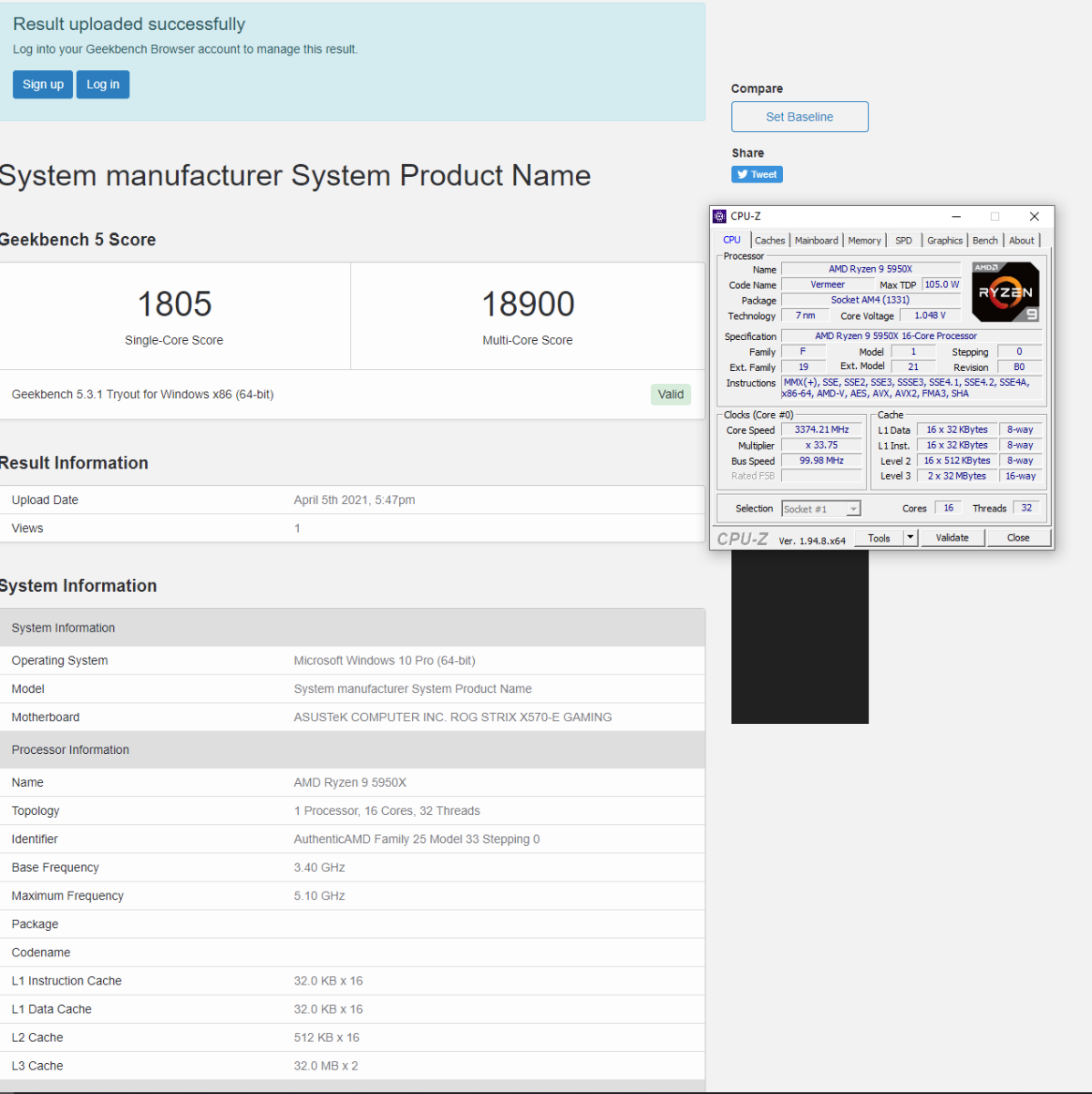Click the L3 Cache 32.0 MB x 2 value

point(325,1066)
